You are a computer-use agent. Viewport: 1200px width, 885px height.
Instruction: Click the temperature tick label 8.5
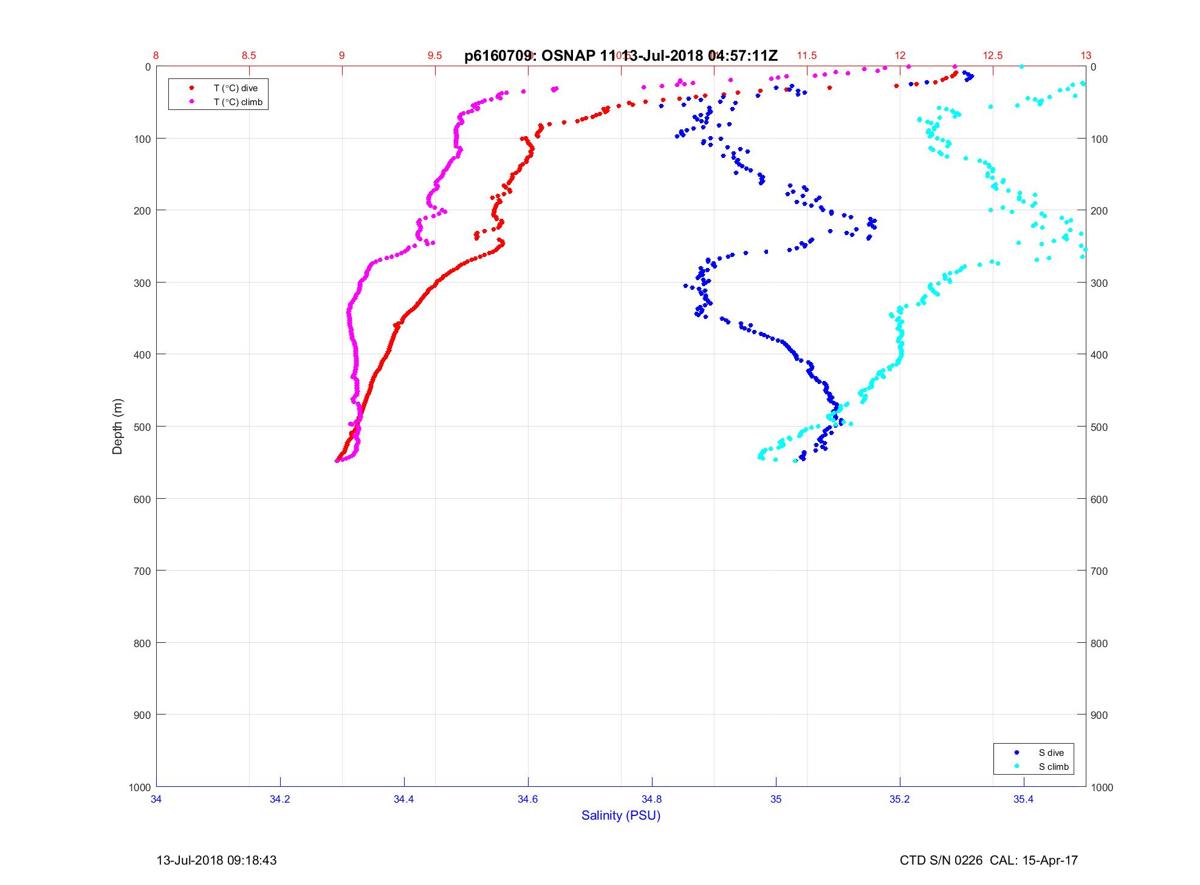249,56
